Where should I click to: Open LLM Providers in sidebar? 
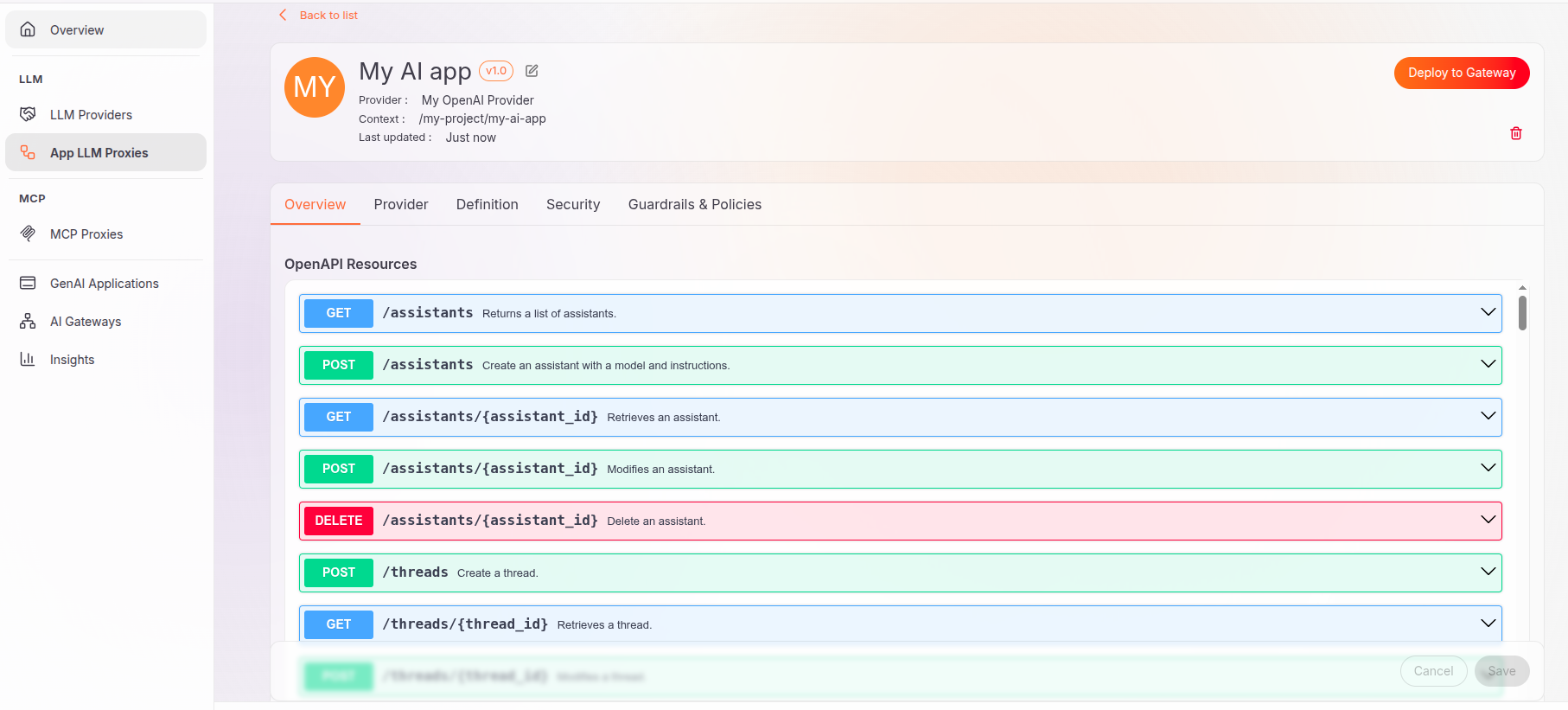point(105,114)
